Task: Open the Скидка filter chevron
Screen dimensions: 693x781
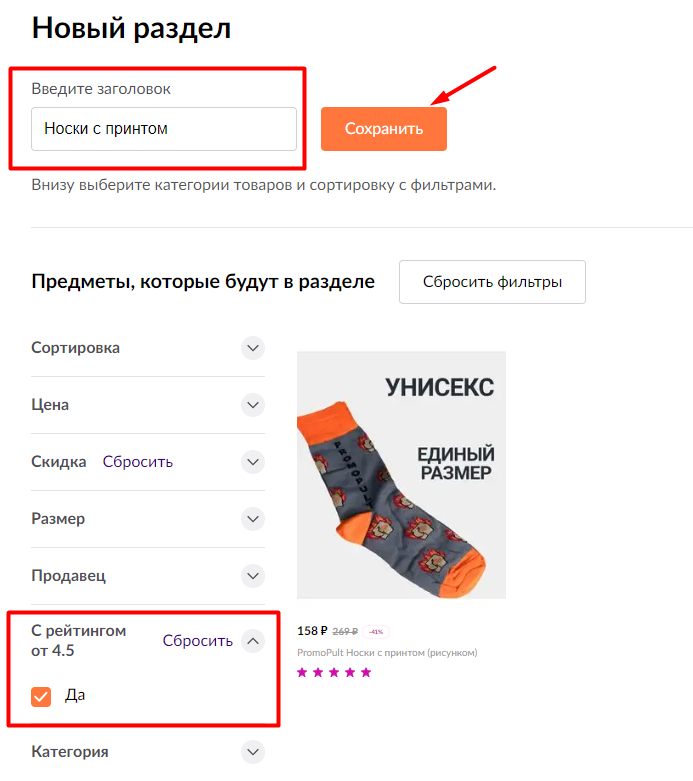Action: point(253,462)
